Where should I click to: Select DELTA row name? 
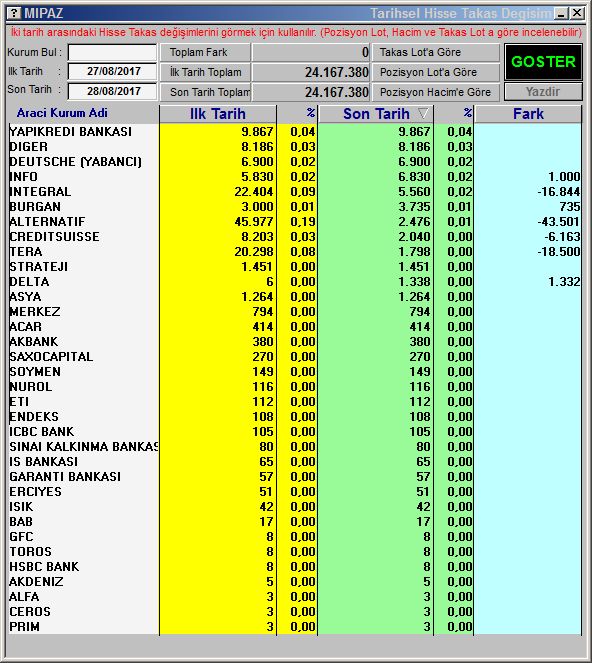(x=29, y=282)
